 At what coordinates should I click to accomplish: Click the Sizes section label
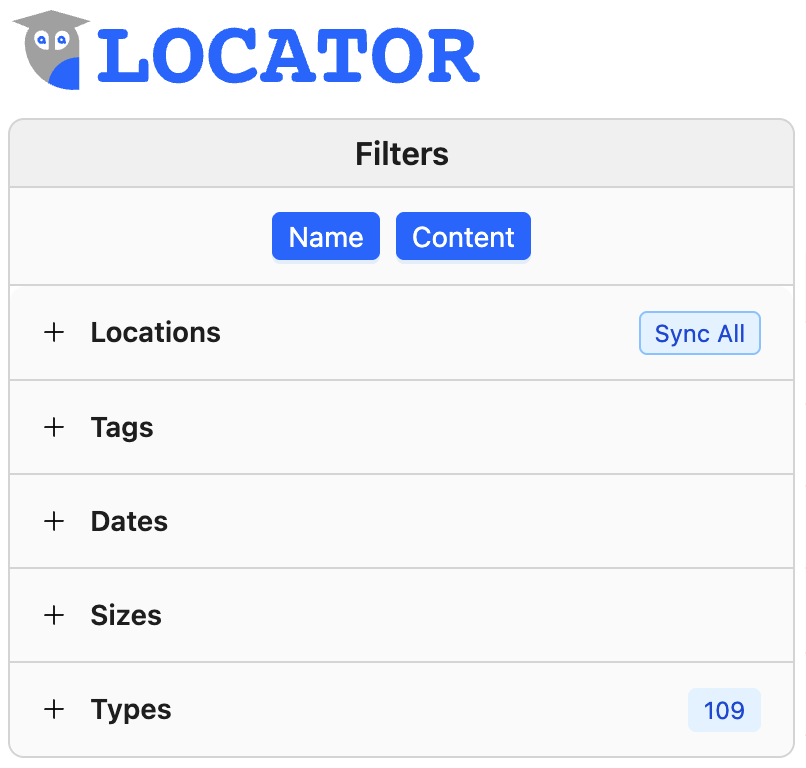[126, 615]
